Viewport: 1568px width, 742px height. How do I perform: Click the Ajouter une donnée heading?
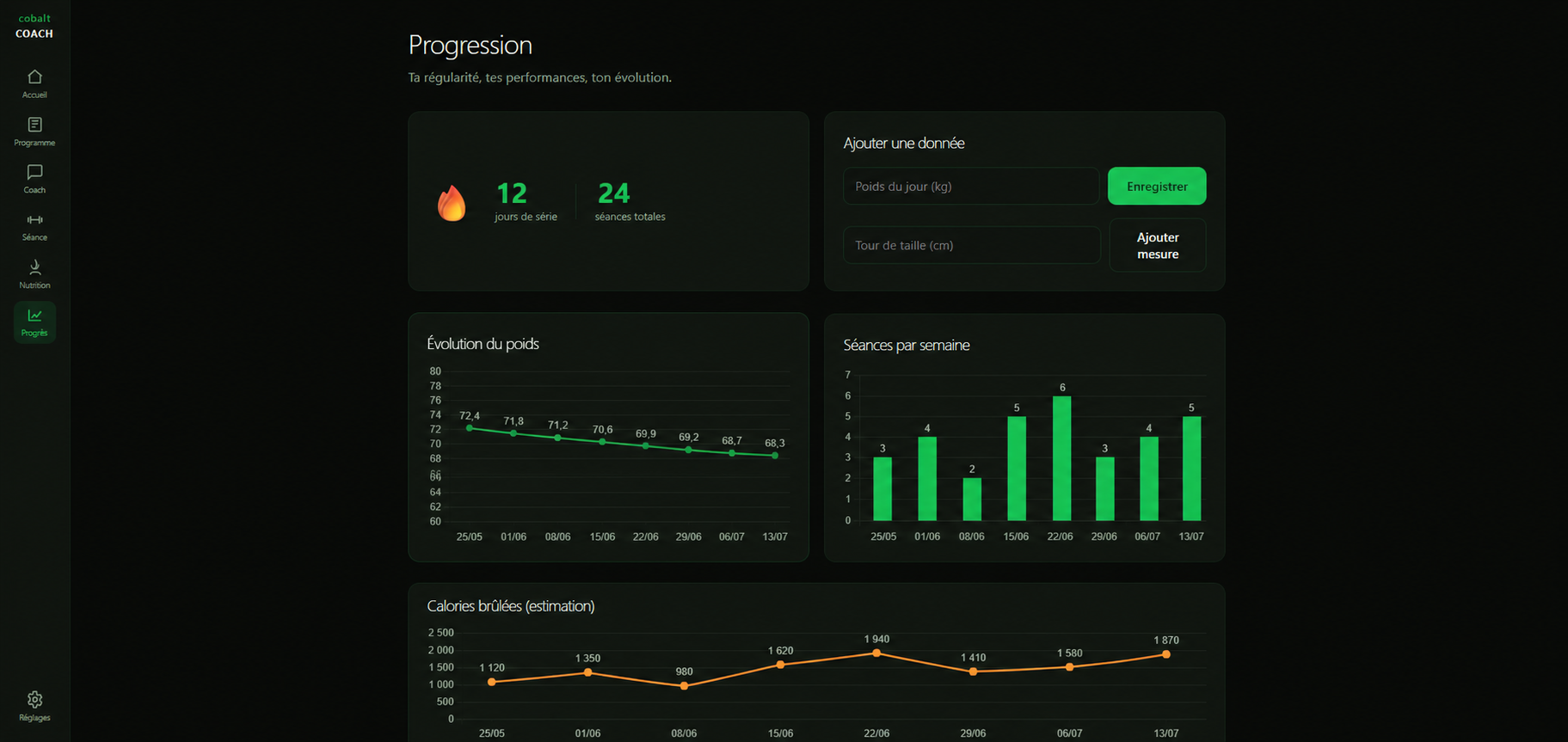click(x=903, y=144)
